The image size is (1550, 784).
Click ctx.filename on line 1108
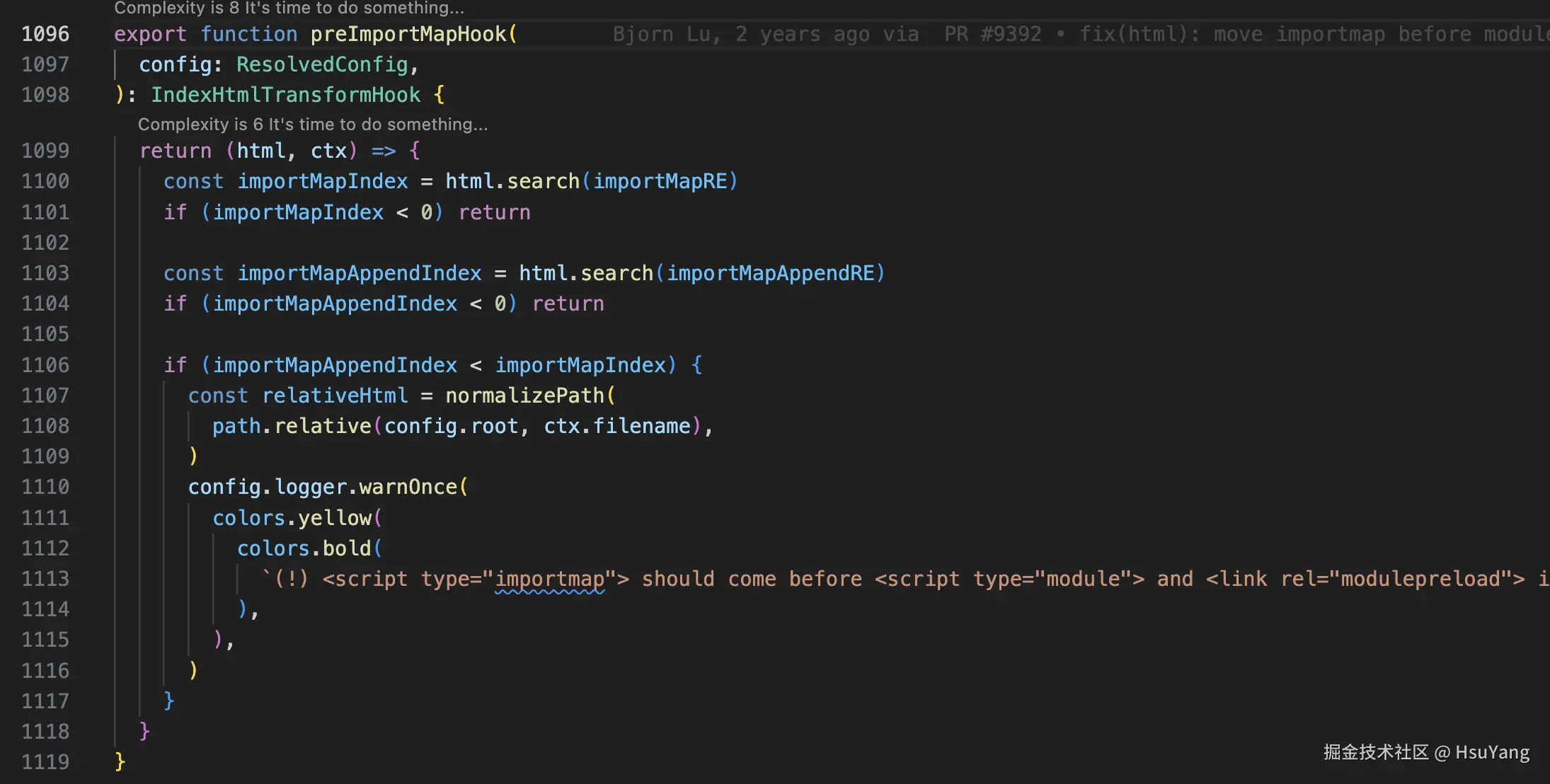coord(616,426)
